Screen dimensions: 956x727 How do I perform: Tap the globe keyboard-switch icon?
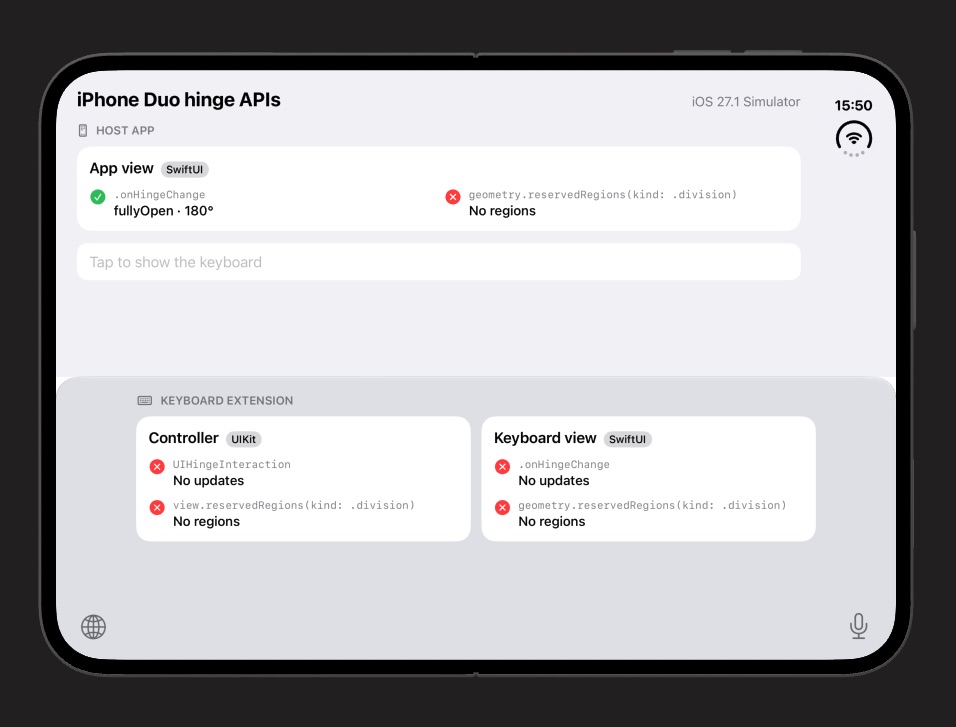tap(93, 626)
